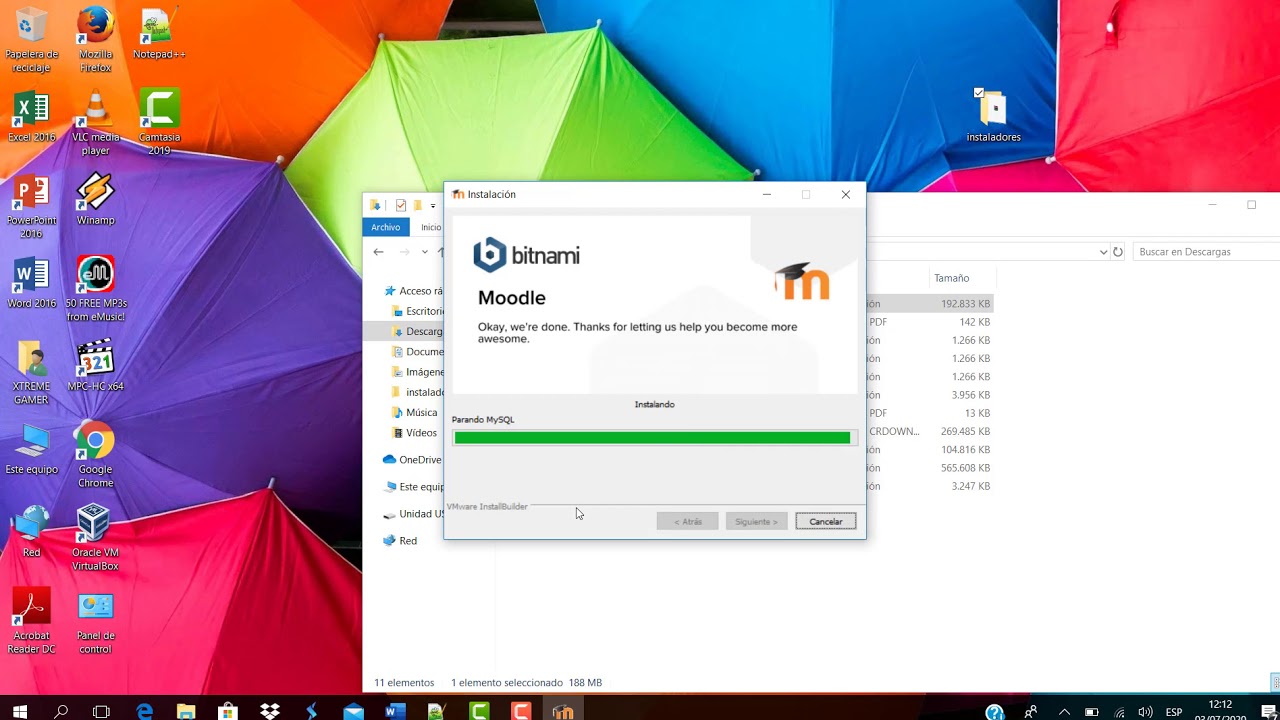Sort files by the Tamaño column
This screenshot has height=720, width=1280.
click(x=951, y=278)
